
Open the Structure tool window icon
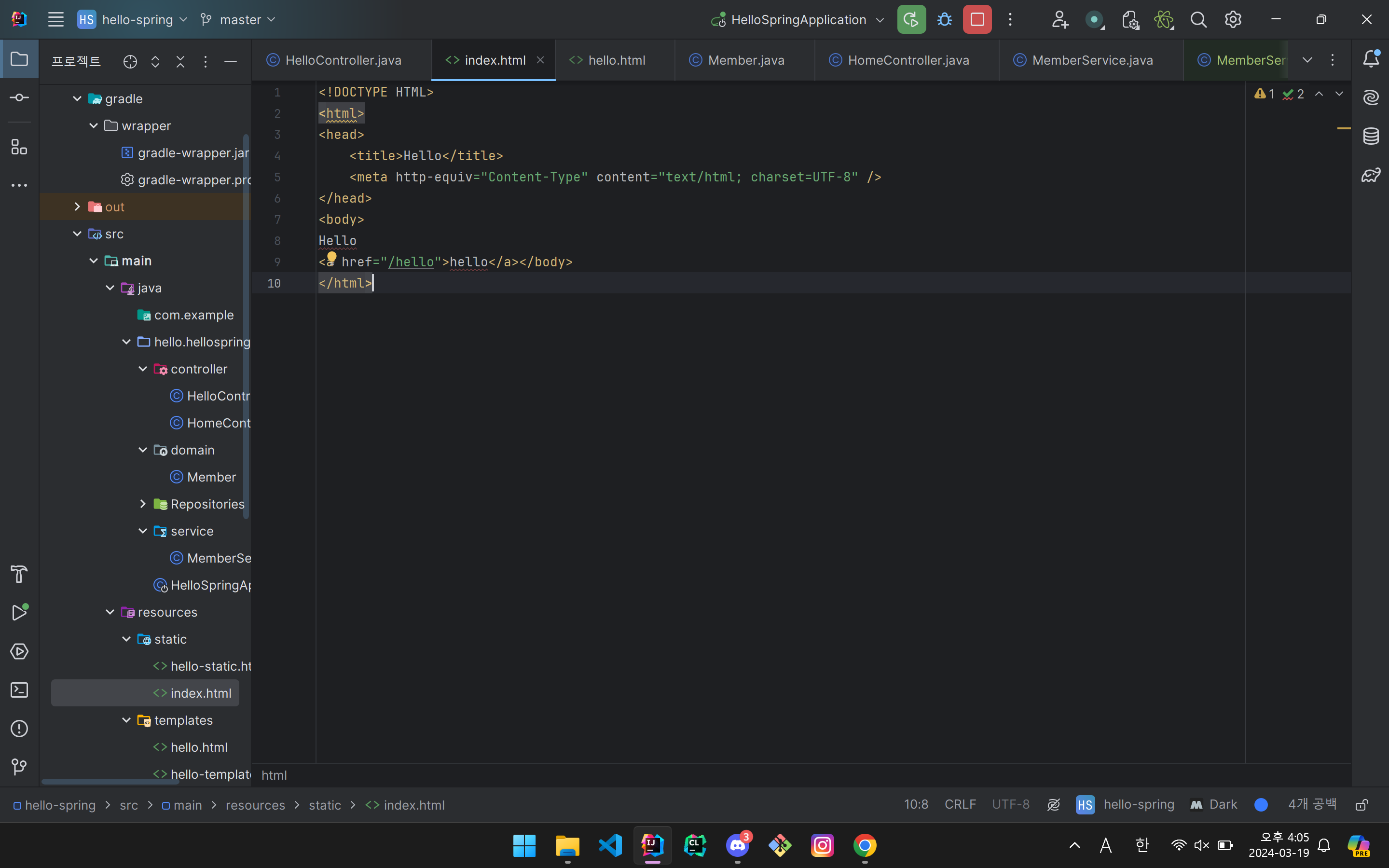tap(19, 147)
